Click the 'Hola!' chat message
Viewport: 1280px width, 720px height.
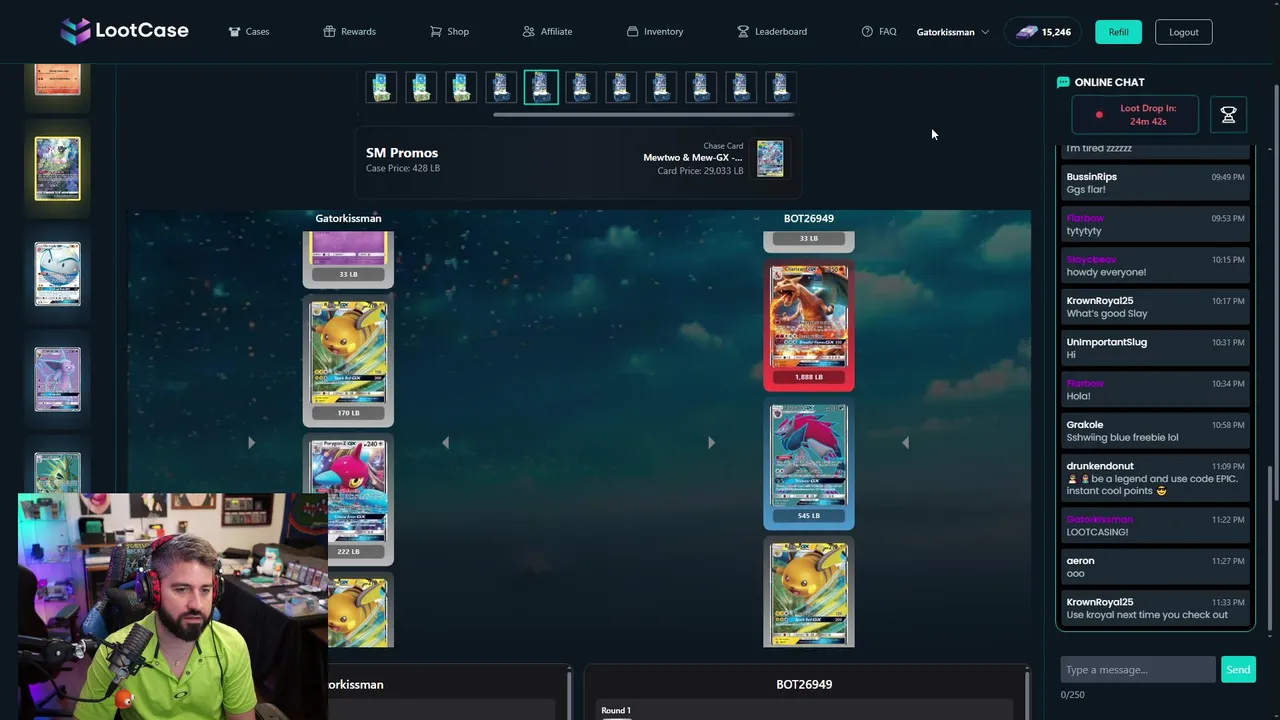[x=1155, y=390]
